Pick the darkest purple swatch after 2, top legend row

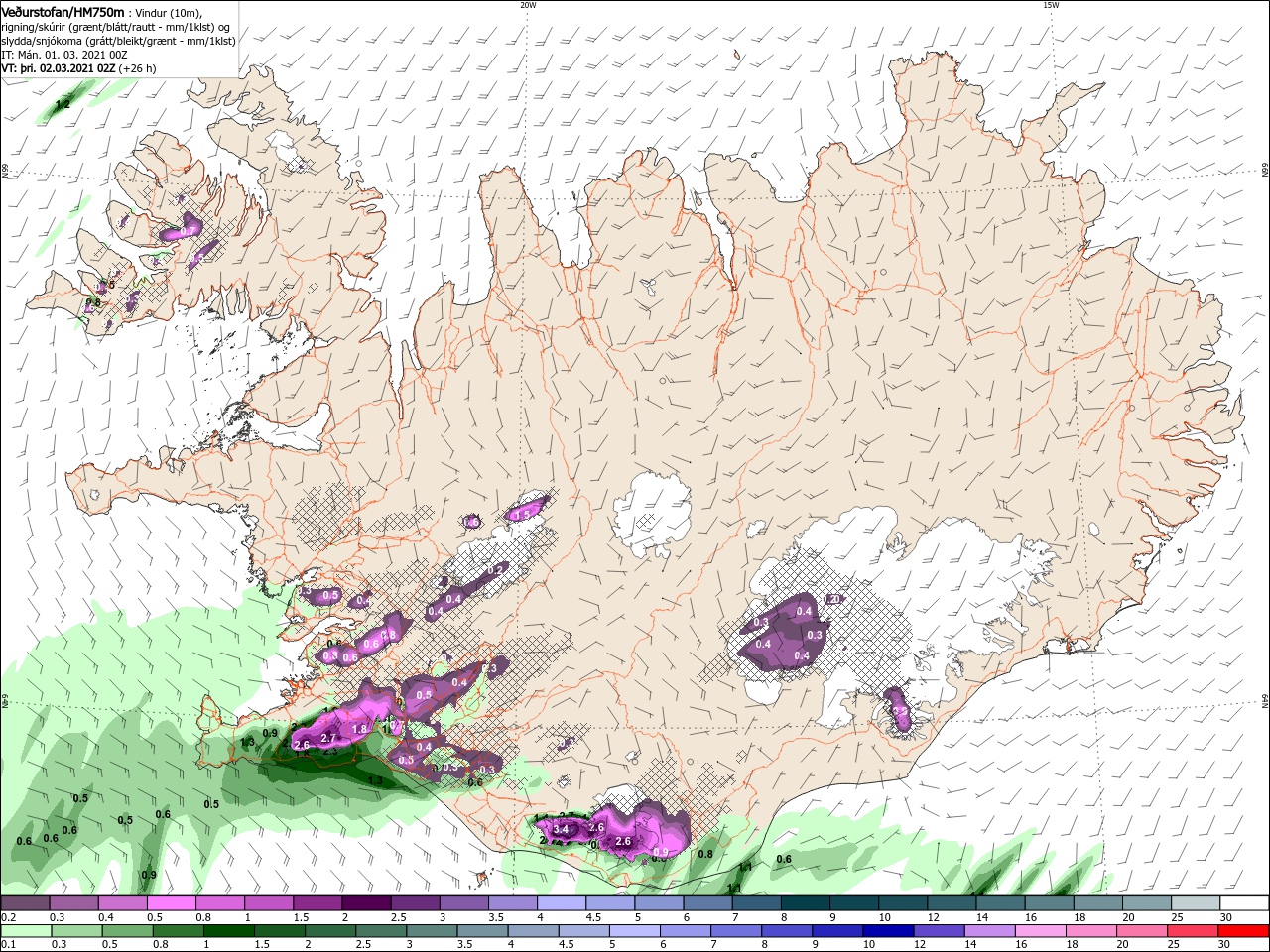coord(365,903)
